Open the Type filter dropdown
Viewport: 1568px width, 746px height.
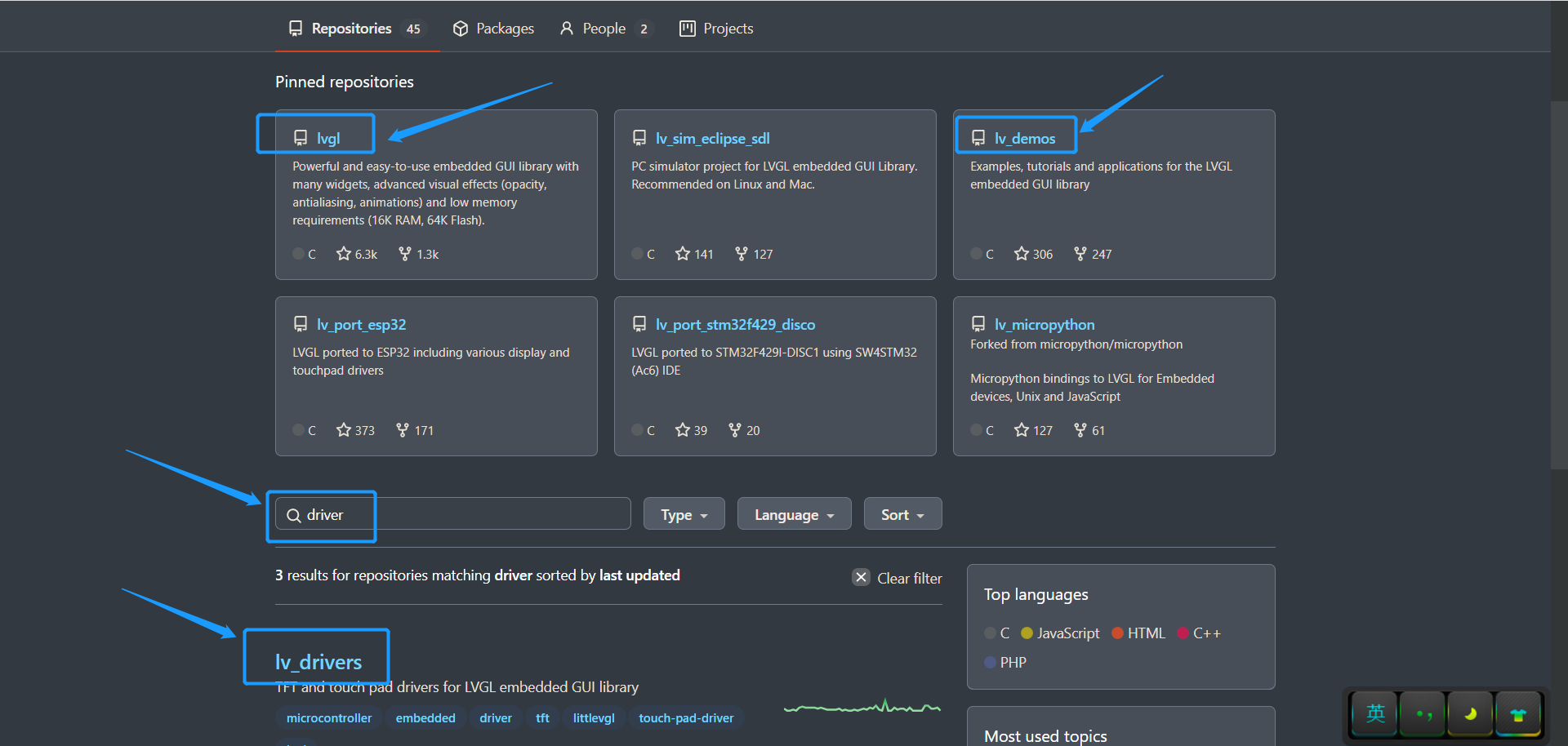tap(684, 514)
